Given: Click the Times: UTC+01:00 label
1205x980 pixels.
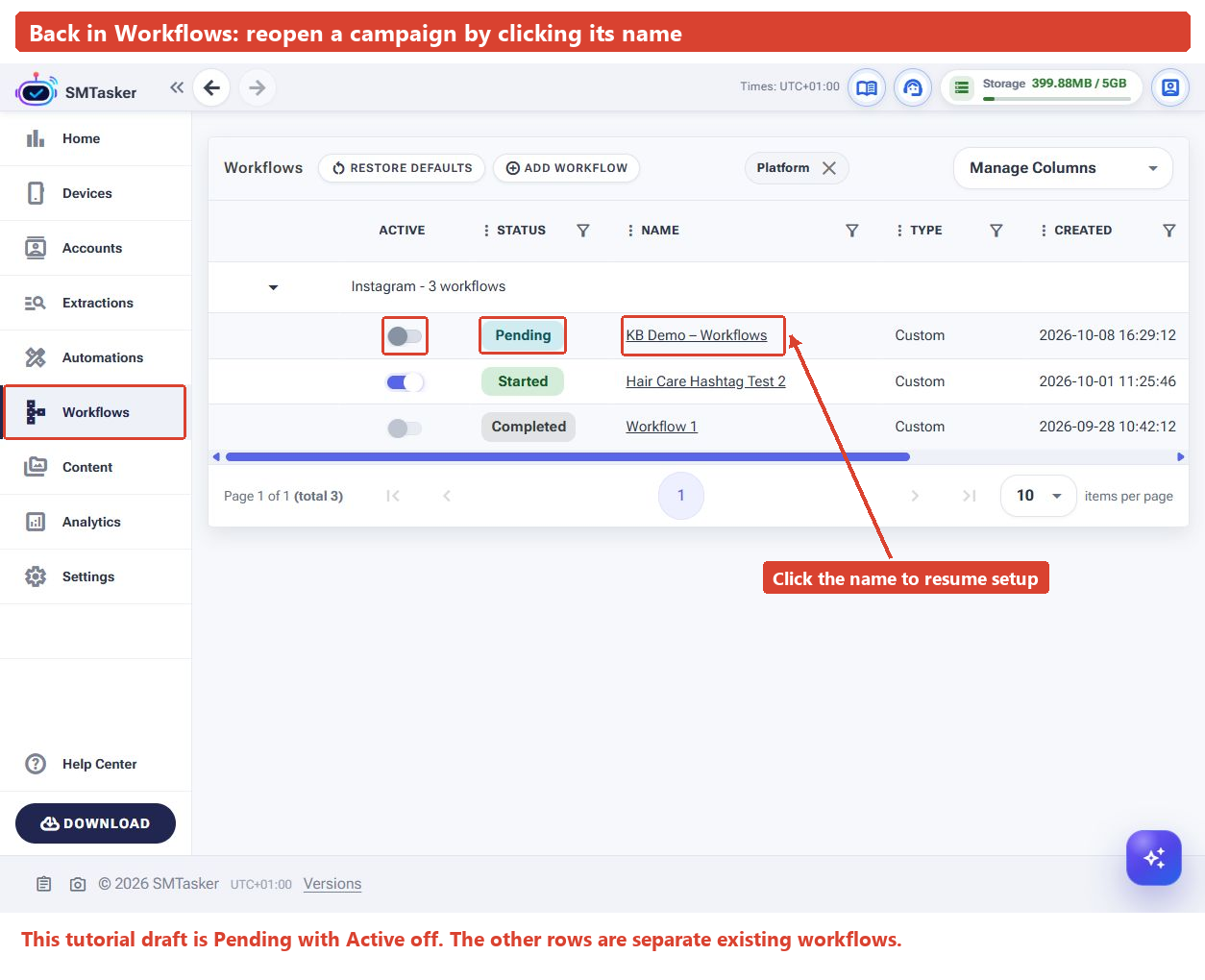Looking at the screenshot, I should pyautogui.click(x=790, y=86).
